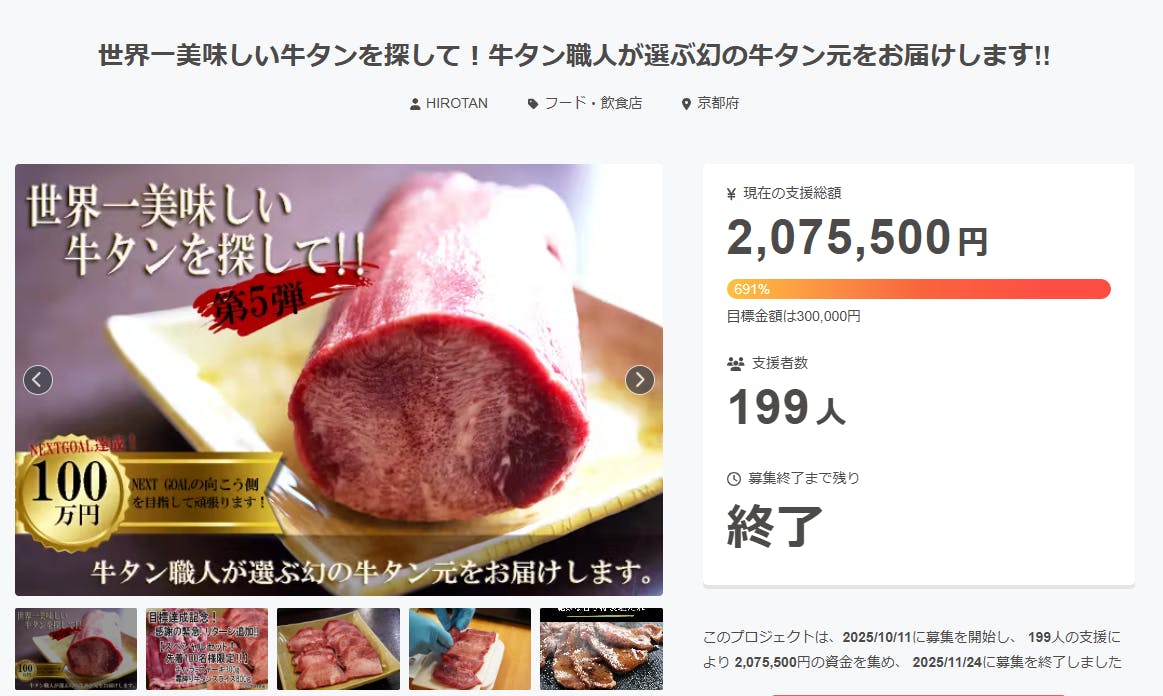Open the 京都府 location link
Screen dimensions: 1163x696
[x=718, y=103]
